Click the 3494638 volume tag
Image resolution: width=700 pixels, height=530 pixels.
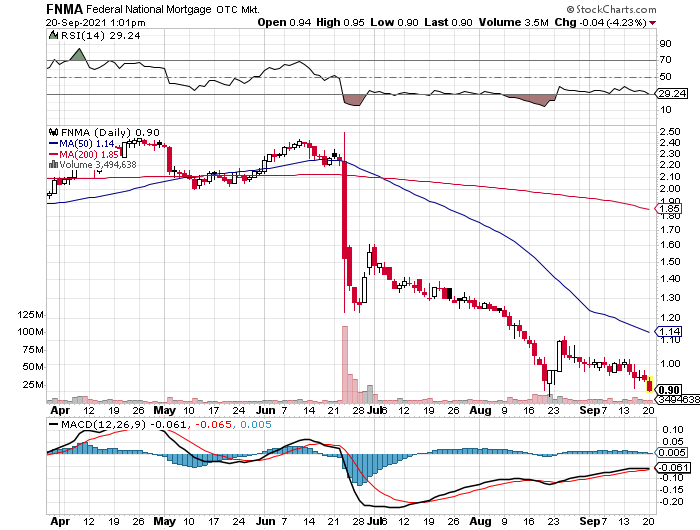pos(677,399)
